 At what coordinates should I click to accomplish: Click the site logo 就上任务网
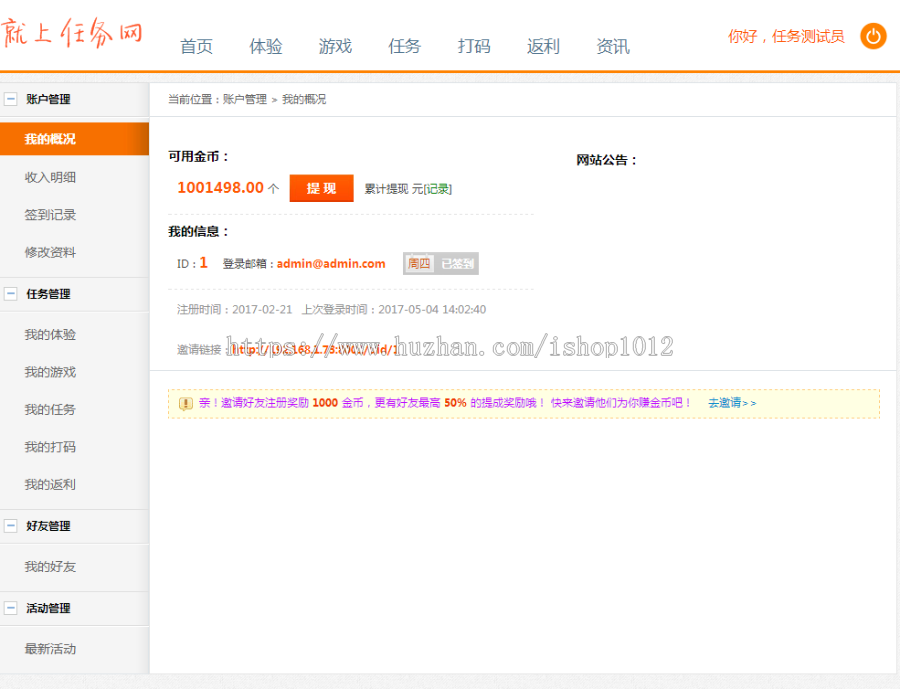point(71,32)
